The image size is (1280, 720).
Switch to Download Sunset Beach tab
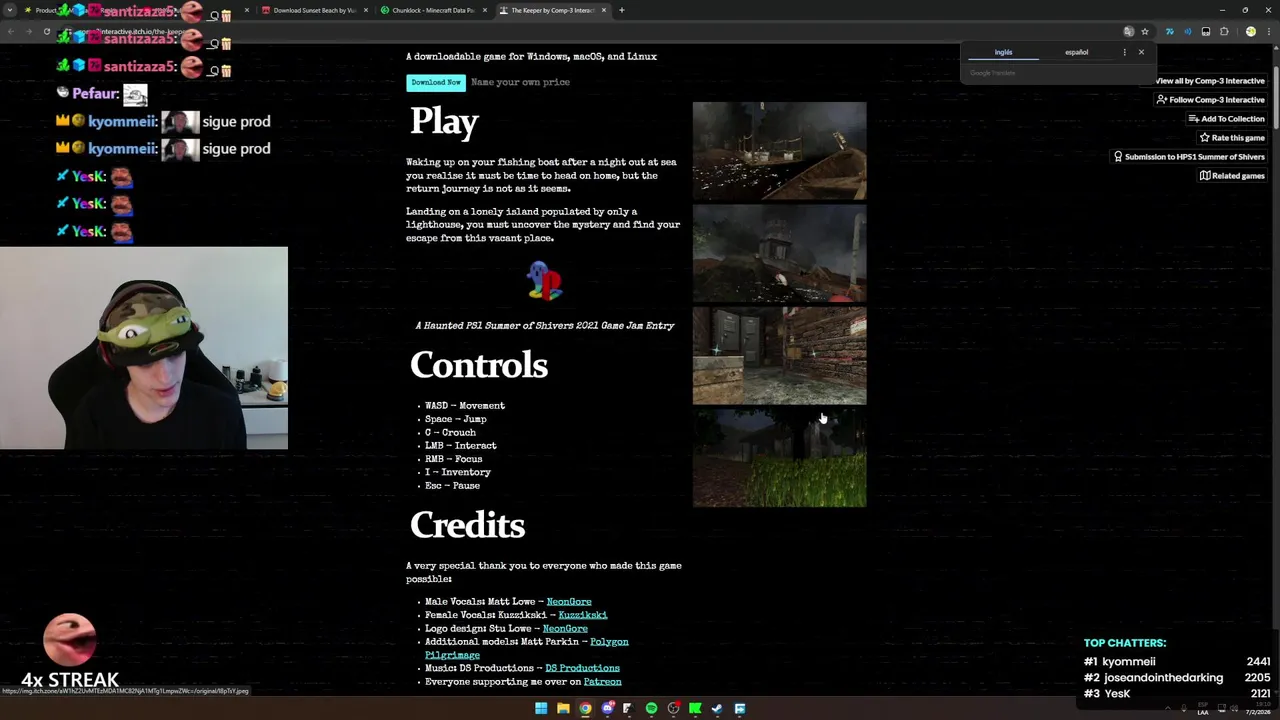pyautogui.click(x=314, y=10)
